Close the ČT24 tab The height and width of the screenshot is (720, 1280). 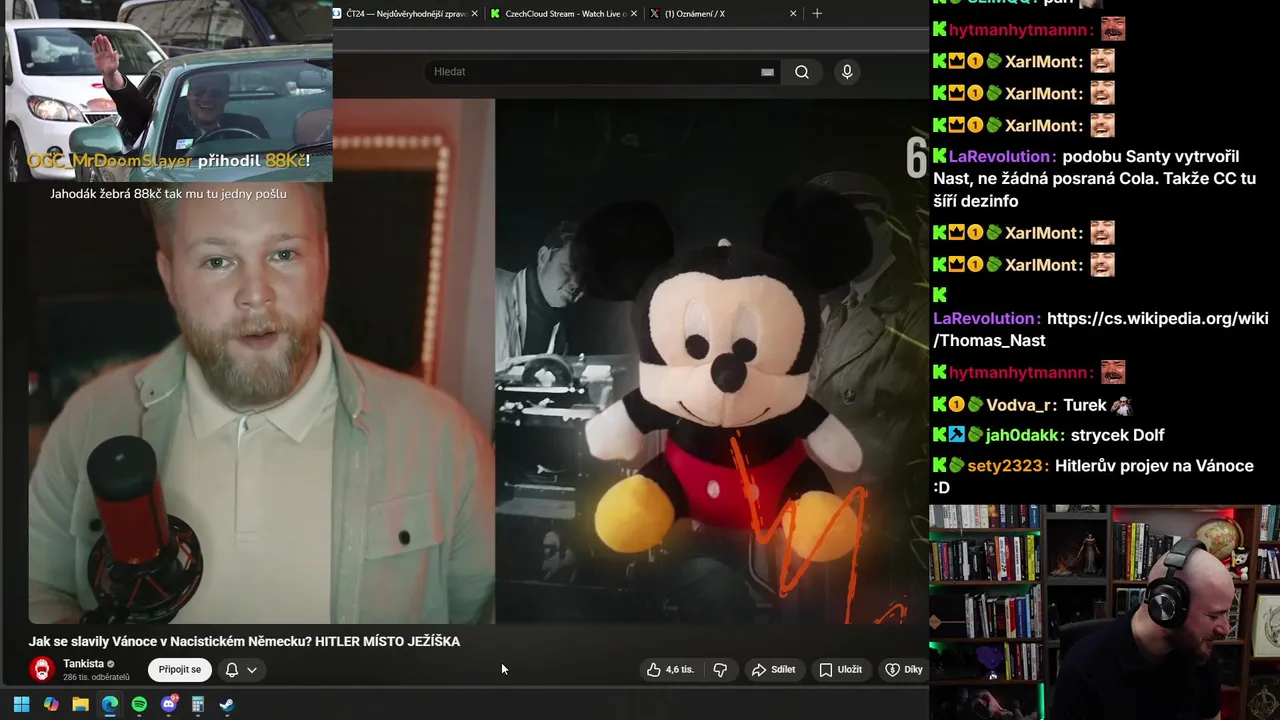(x=475, y=14)
